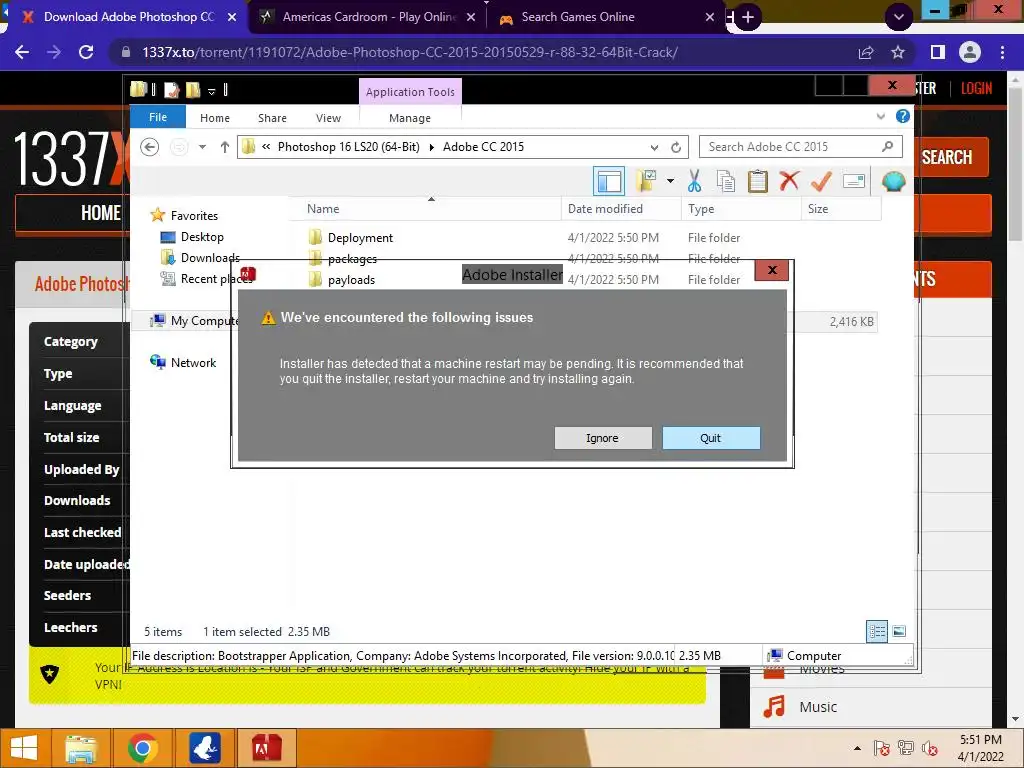Select Desktop in Favorites

coord(202,237)
